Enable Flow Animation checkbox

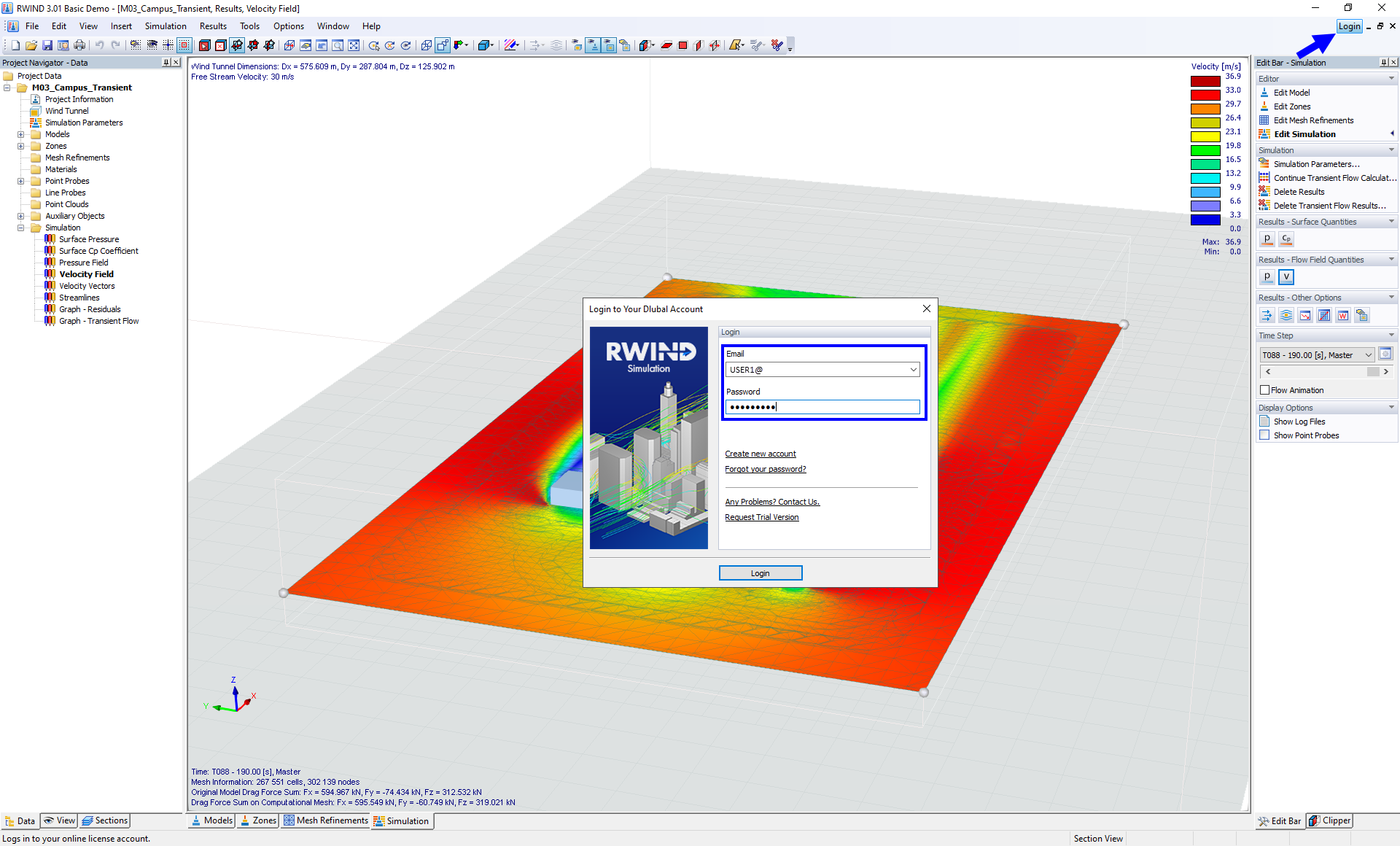pos(1265,390)
